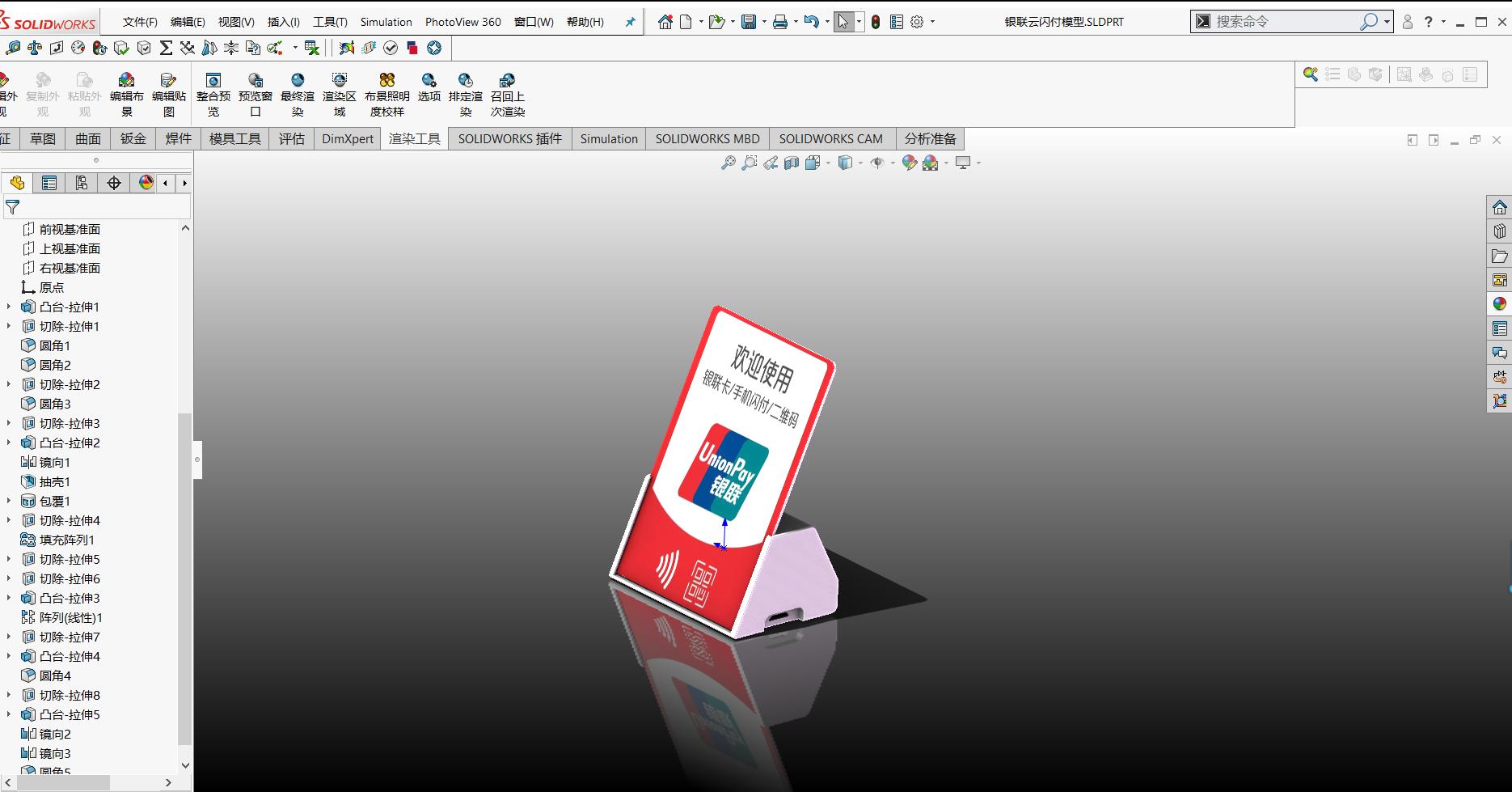This screenshot has width=1512, height=792.
Task: Click the Home icon in title toolbar
Action: [x=665, y=22]
